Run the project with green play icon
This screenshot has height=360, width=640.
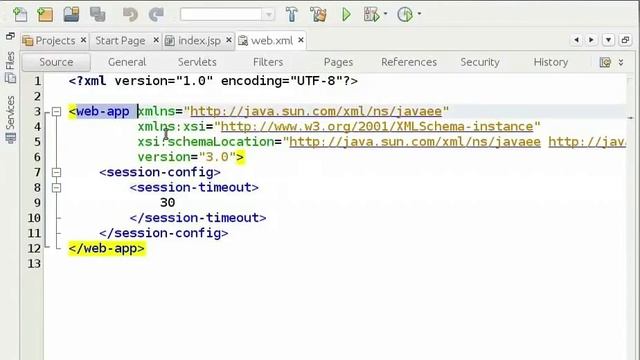pyautogui.click(x=346, y=14)
